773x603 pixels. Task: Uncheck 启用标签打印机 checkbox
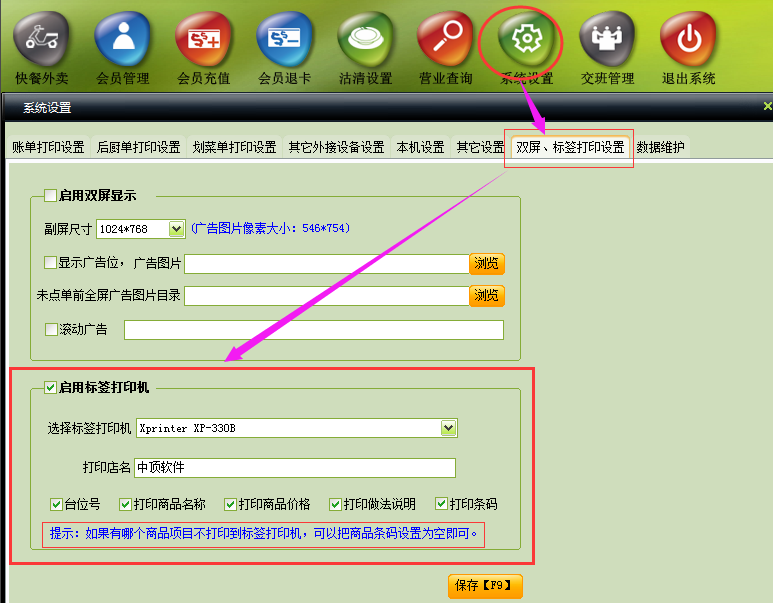(x=50, y=388)
